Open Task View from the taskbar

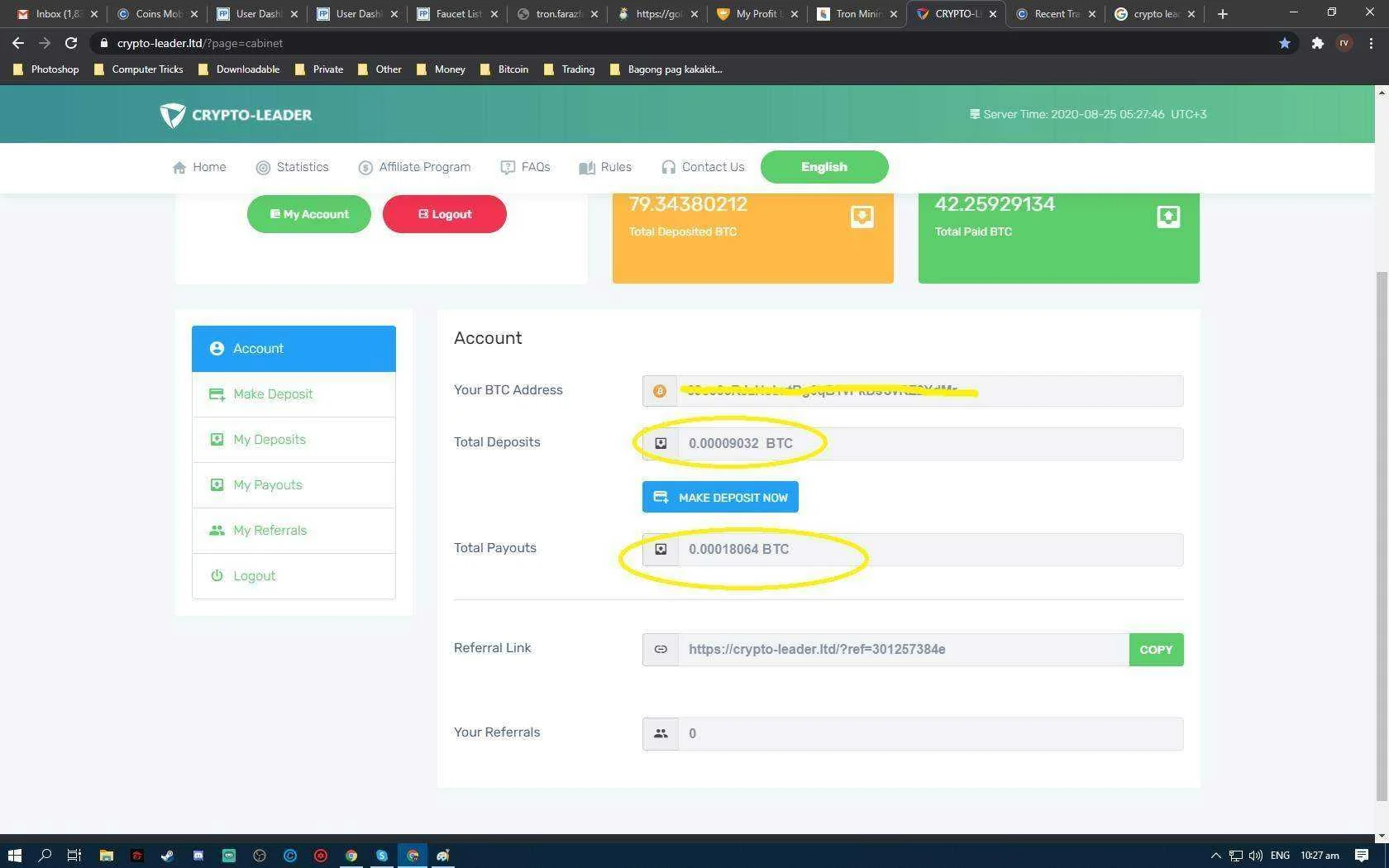coord(74,855)
